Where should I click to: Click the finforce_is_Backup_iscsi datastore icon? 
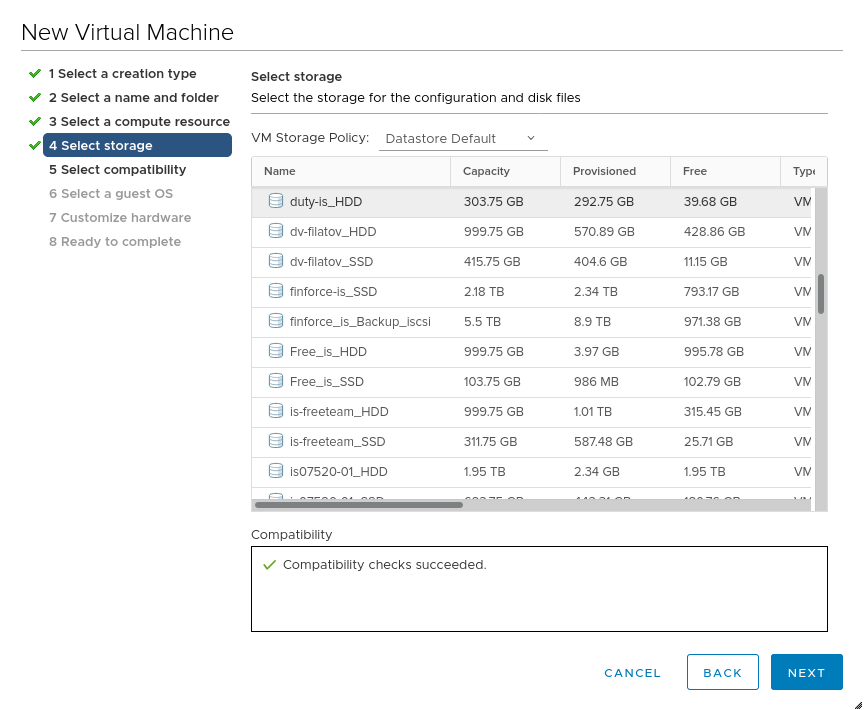coord(276,321)
